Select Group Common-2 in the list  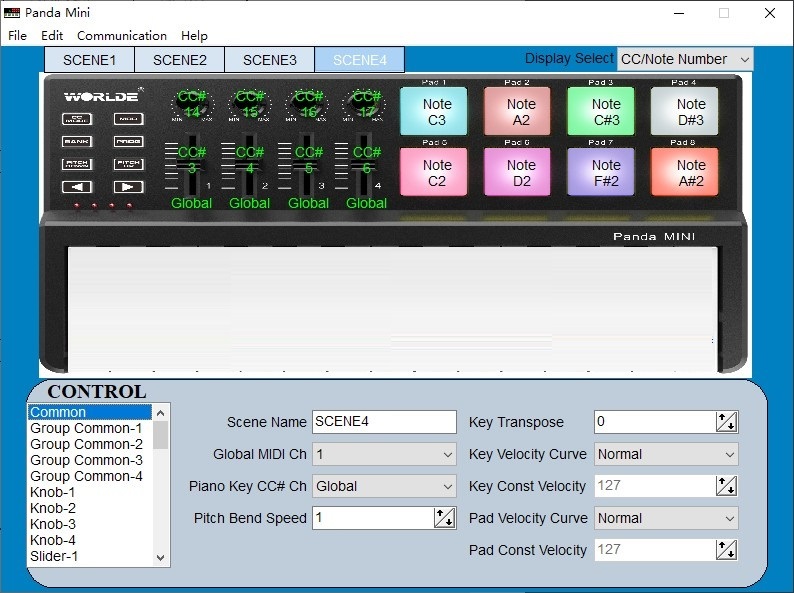(x=90, y=444)
